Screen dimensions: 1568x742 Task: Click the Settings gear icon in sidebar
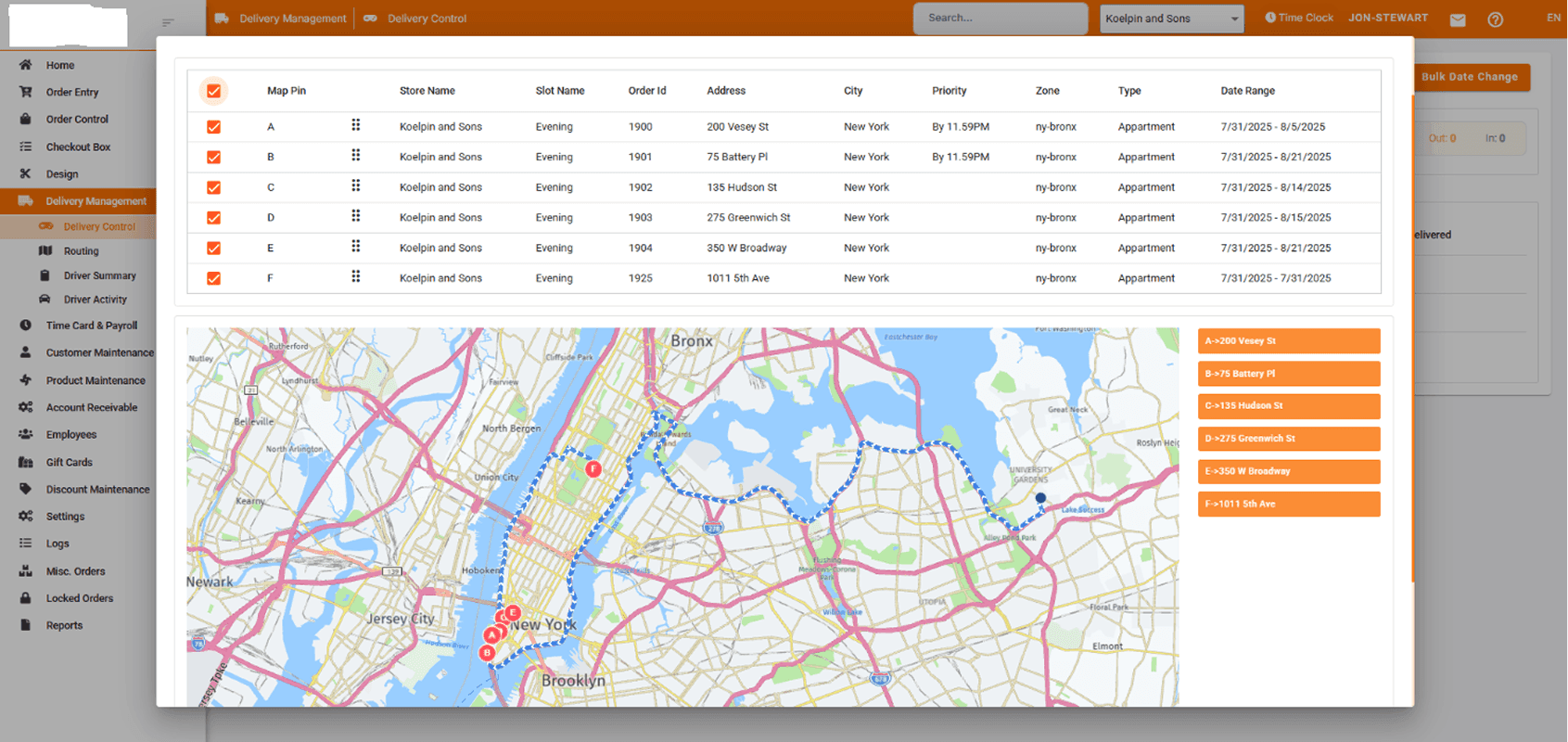(x=26, y=517)
